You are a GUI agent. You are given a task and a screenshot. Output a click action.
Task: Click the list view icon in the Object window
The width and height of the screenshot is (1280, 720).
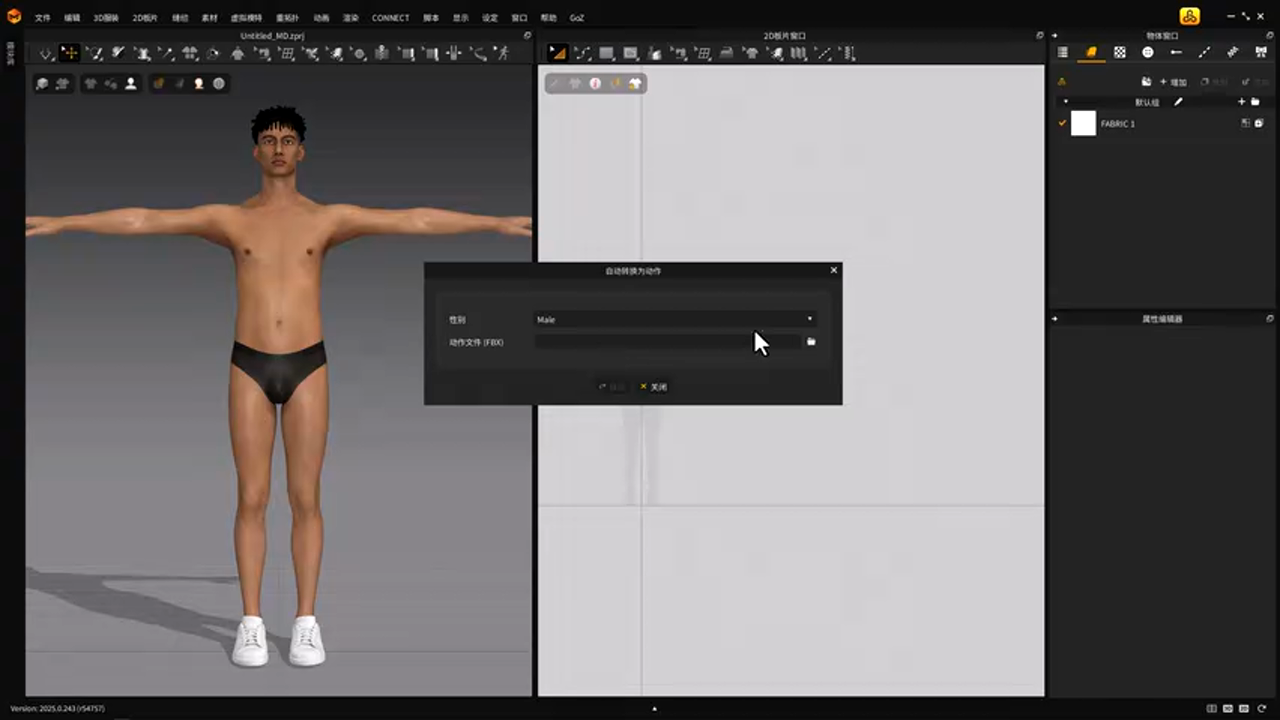[1062, 52]
